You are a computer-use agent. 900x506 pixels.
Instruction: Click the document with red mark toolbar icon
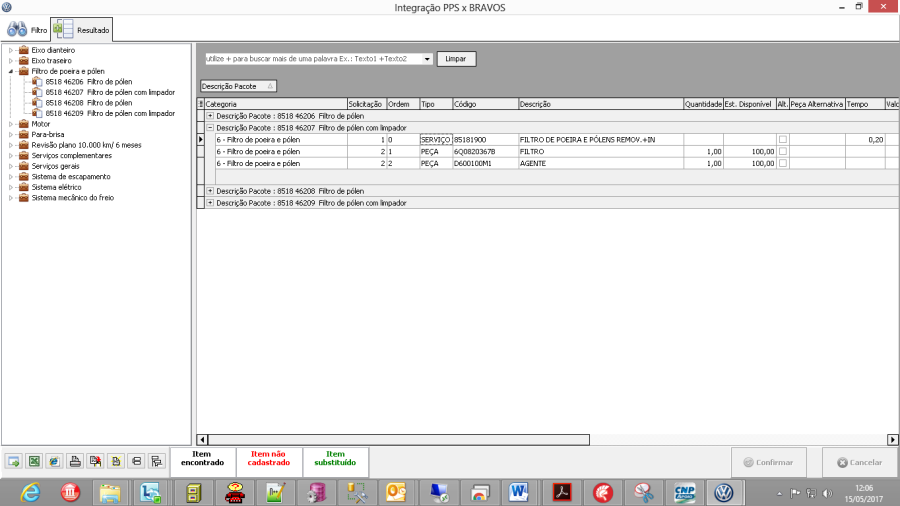(95, 461)
